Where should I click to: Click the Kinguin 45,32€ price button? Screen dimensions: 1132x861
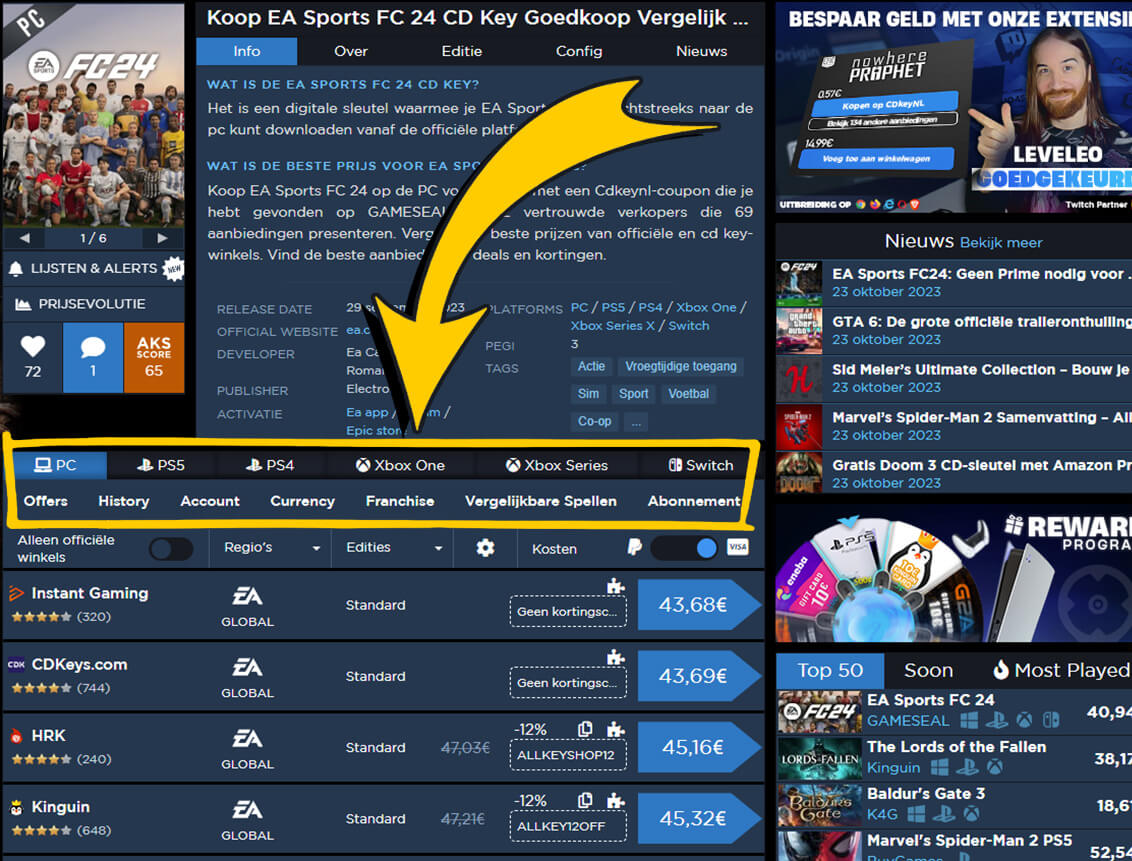tap(699, 818)
